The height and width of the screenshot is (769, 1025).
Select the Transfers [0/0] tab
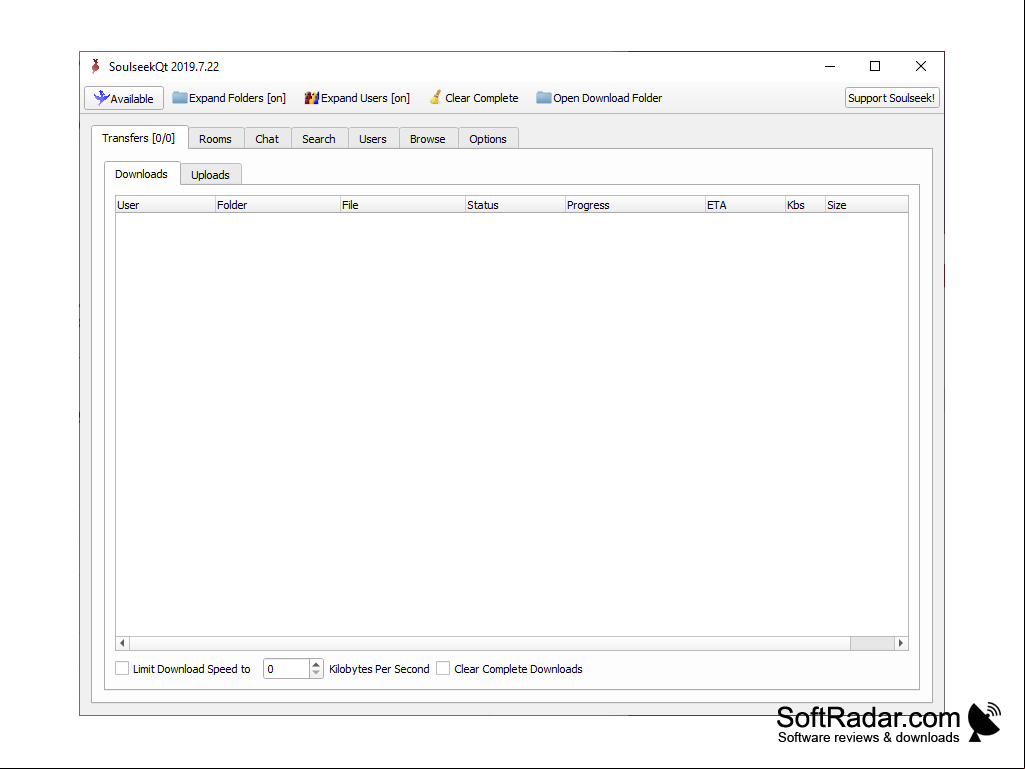point(139,138)
